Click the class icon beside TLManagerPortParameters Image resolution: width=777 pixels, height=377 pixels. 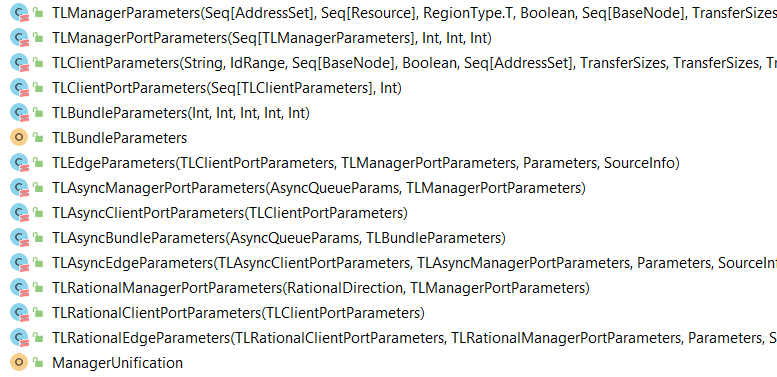[19, 37]
